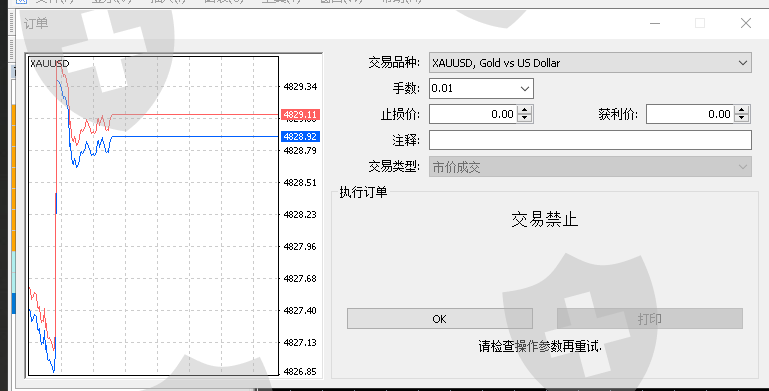Open the 交易品种 XAUUSD symbol dropdown
Screen dimensions: 769x391
(590, 63)
